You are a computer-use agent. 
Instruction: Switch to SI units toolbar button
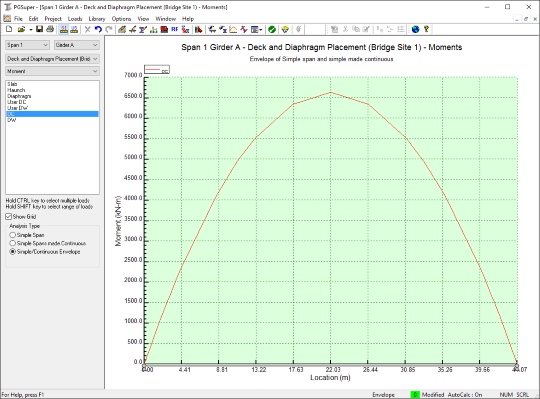tap(64, 29)
